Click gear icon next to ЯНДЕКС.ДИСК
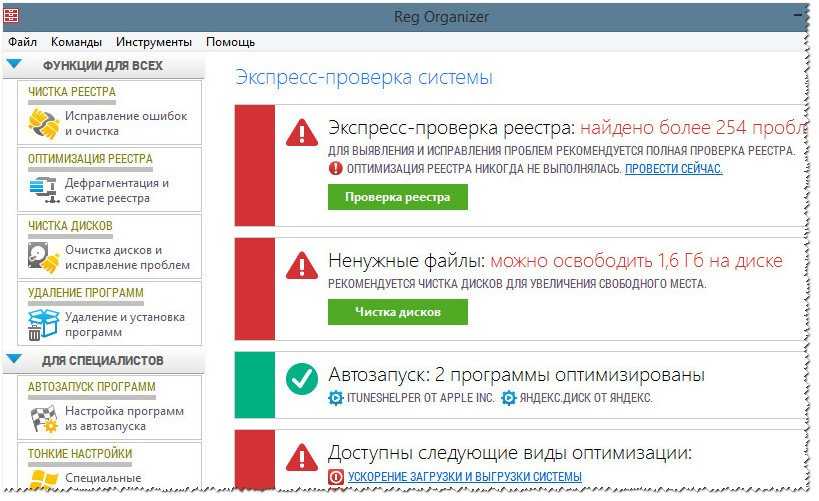Viewport: 819px width, 501px height. 508,398
